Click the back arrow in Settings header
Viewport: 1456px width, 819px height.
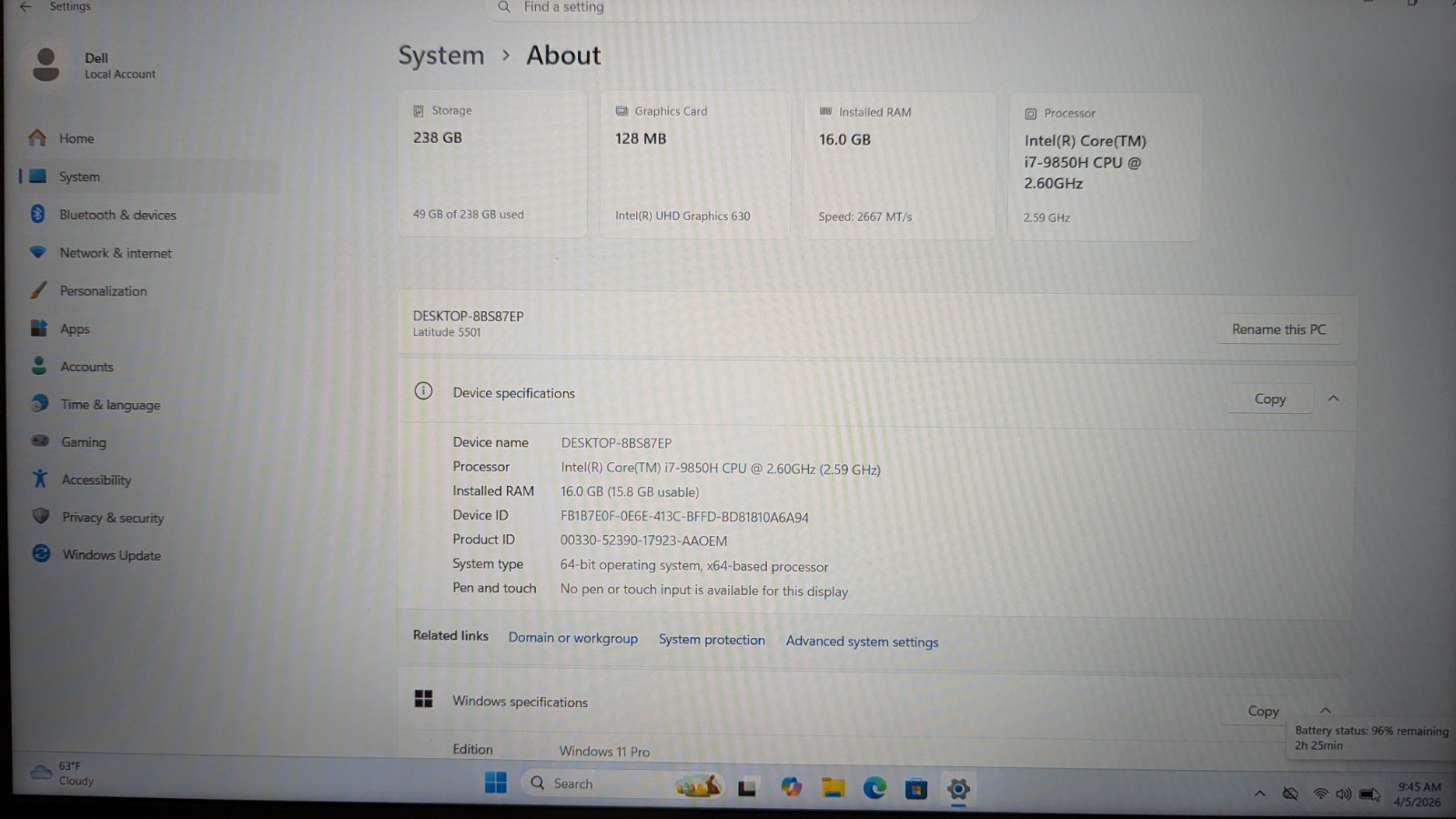(25, 6)
